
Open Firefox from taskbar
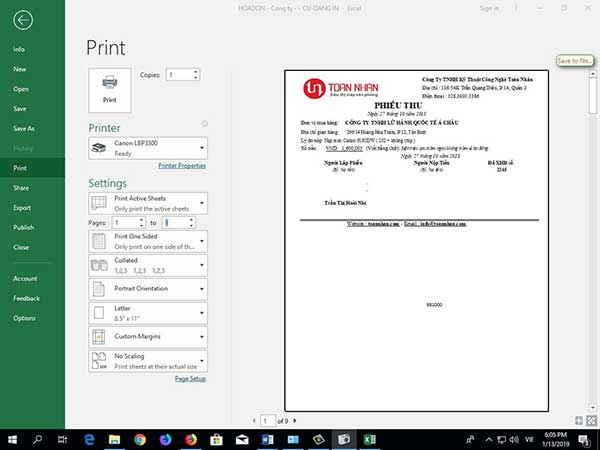[x=191, y=439]
